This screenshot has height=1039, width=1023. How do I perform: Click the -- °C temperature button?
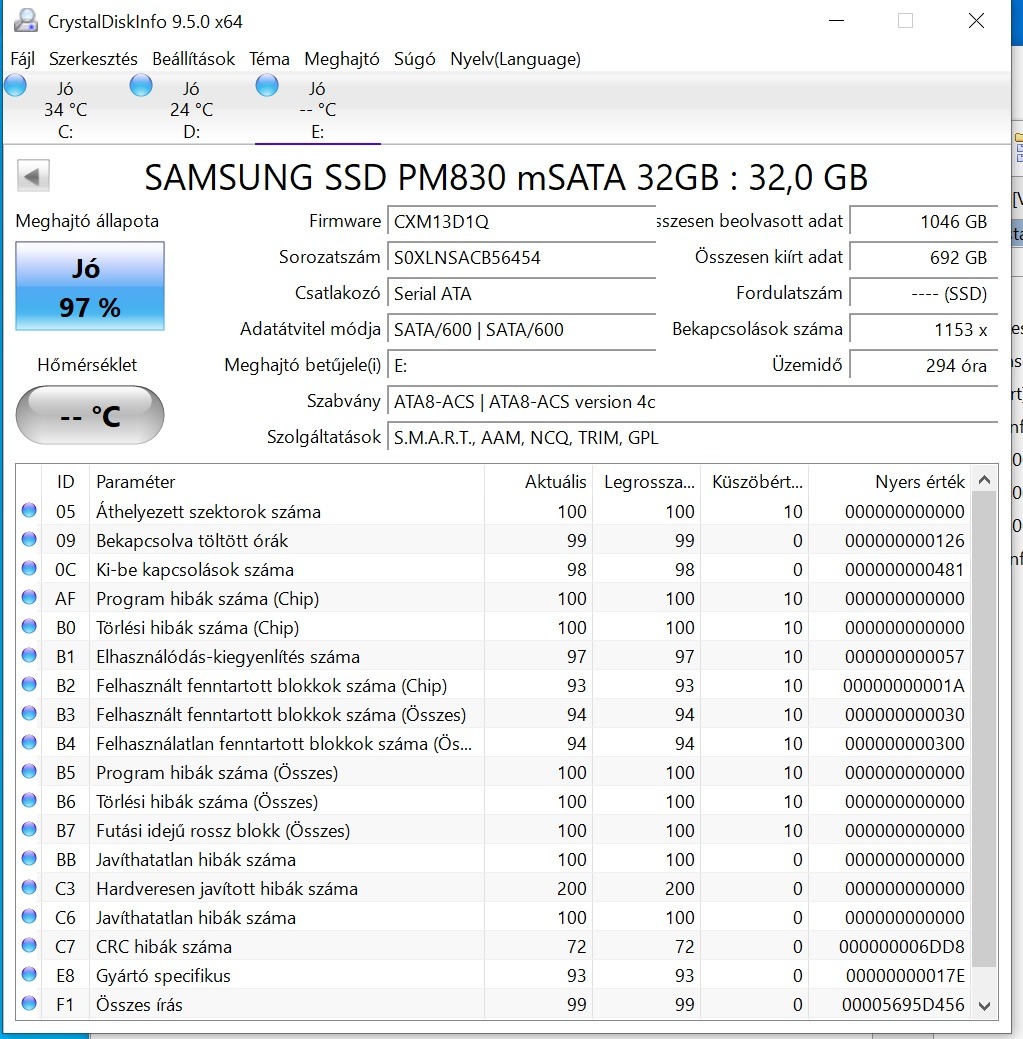(90, 415)
